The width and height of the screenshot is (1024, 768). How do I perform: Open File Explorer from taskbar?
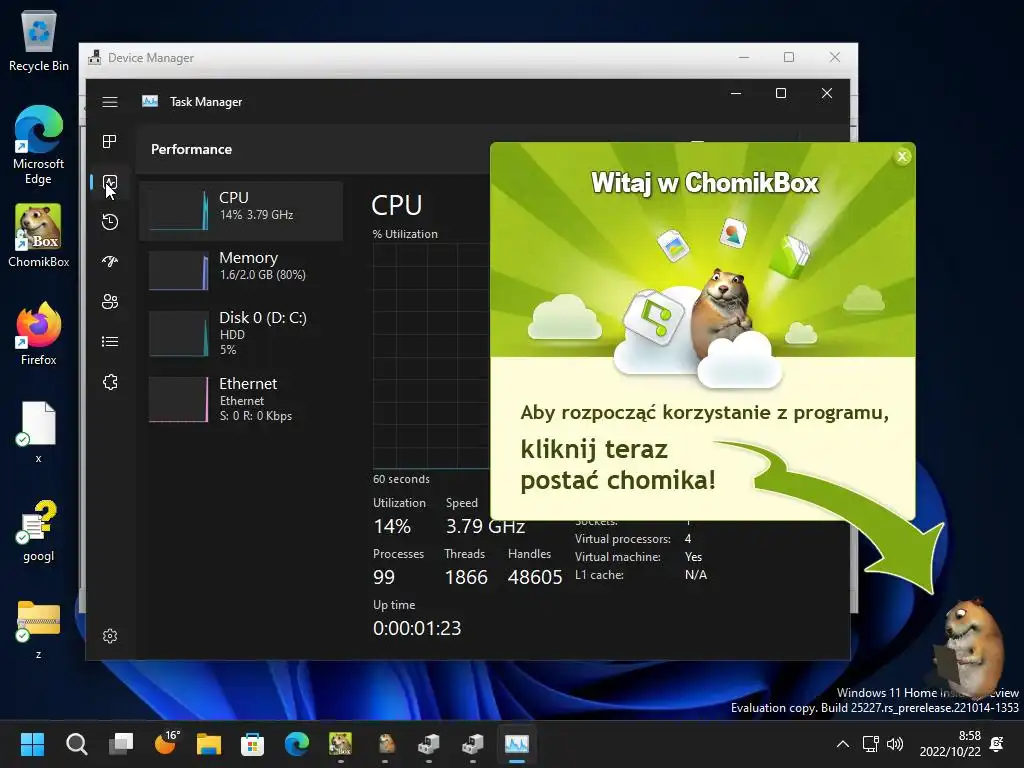(209, 744)
